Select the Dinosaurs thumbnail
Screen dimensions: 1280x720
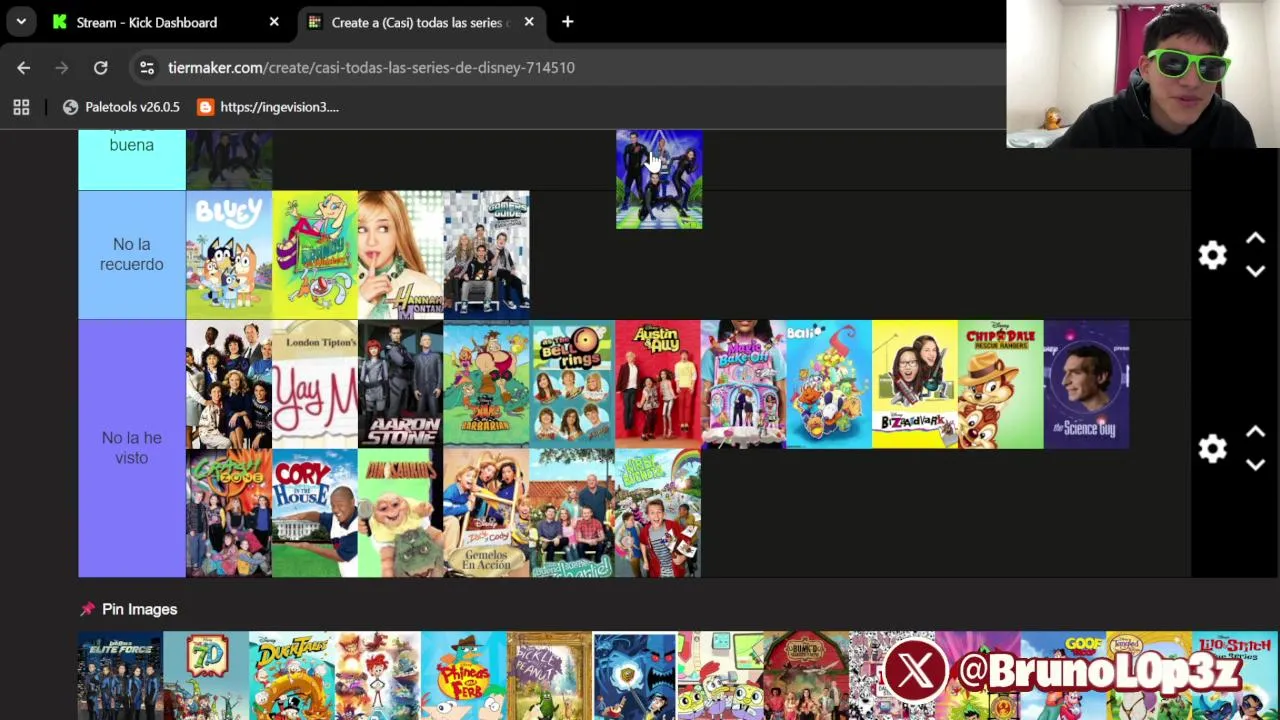[401, 513]
